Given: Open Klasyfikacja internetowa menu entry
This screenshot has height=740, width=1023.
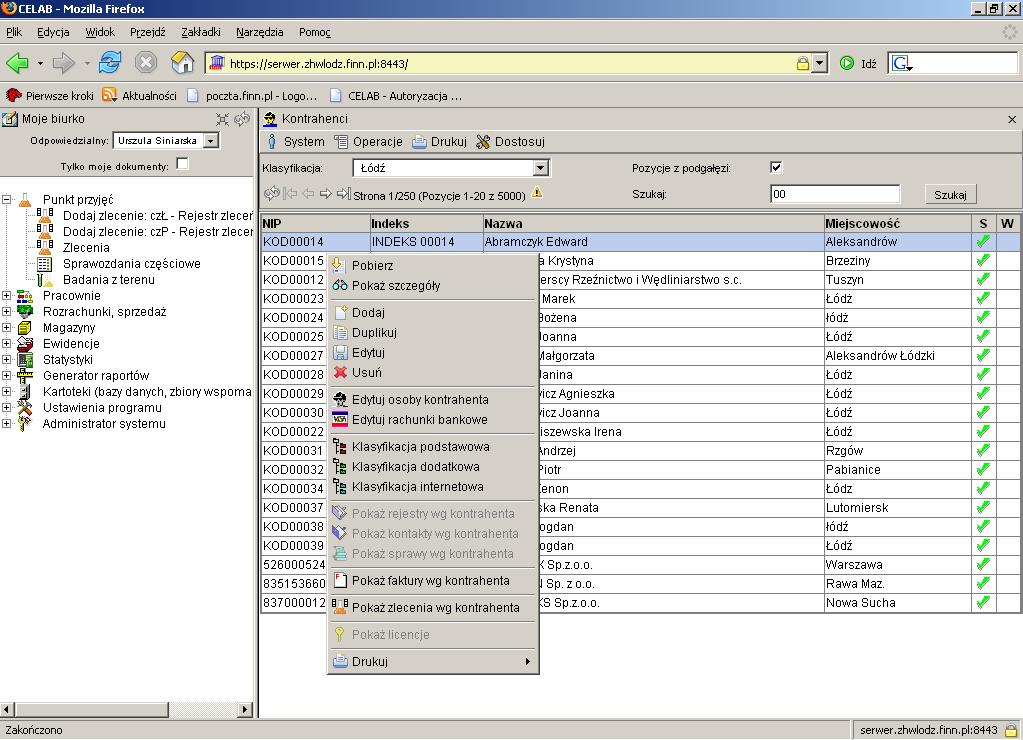Looking at the screenshot, I should (432, 487).
